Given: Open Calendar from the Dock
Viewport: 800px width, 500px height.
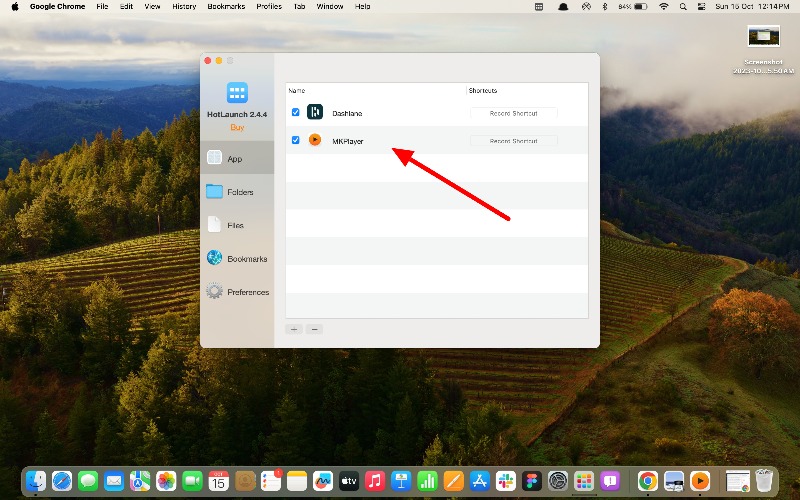Looking at the screenshot, I should 218,481.
